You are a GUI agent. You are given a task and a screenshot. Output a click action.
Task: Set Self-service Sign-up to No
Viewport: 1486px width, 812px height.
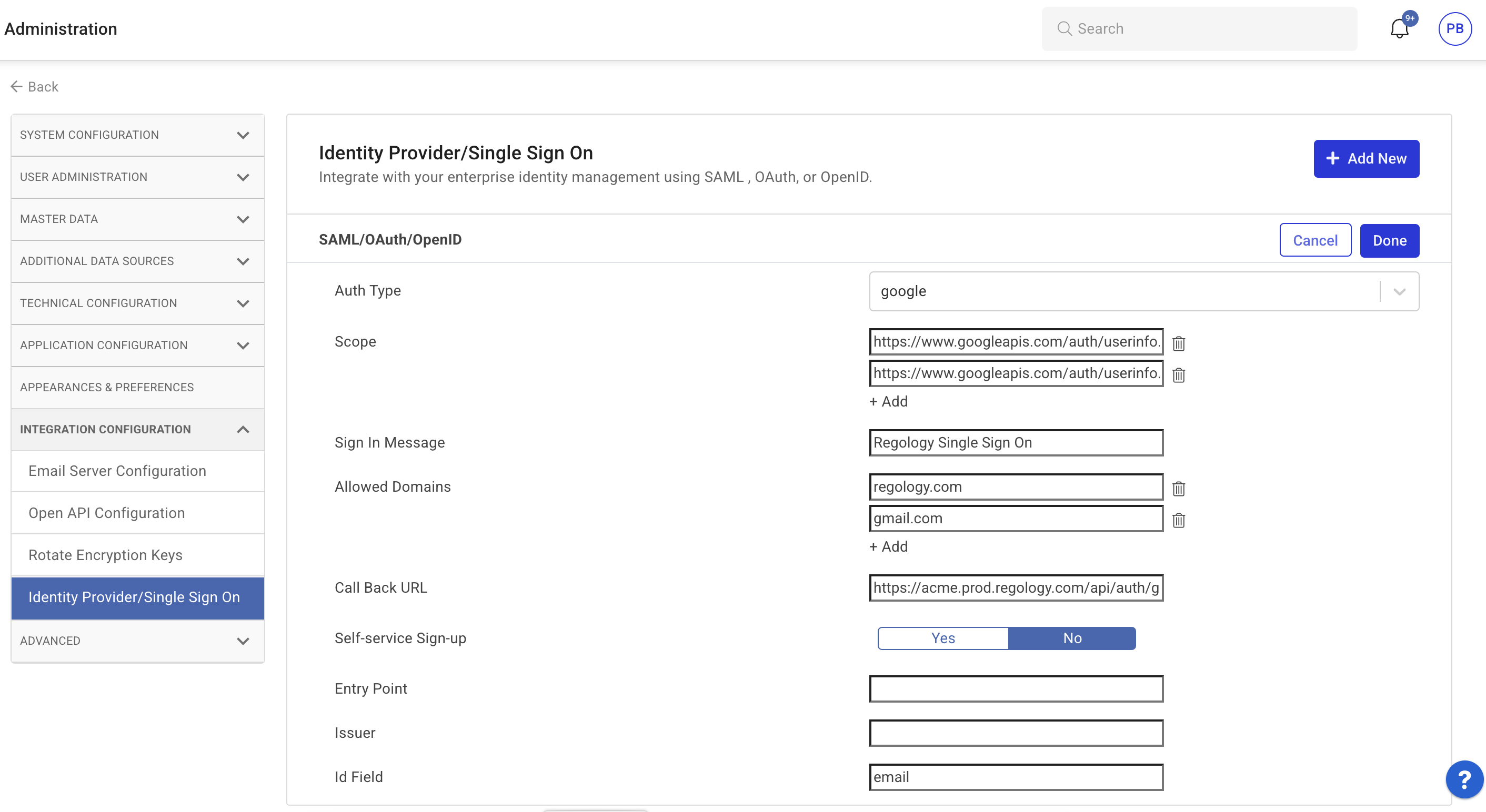[1072, 638]
